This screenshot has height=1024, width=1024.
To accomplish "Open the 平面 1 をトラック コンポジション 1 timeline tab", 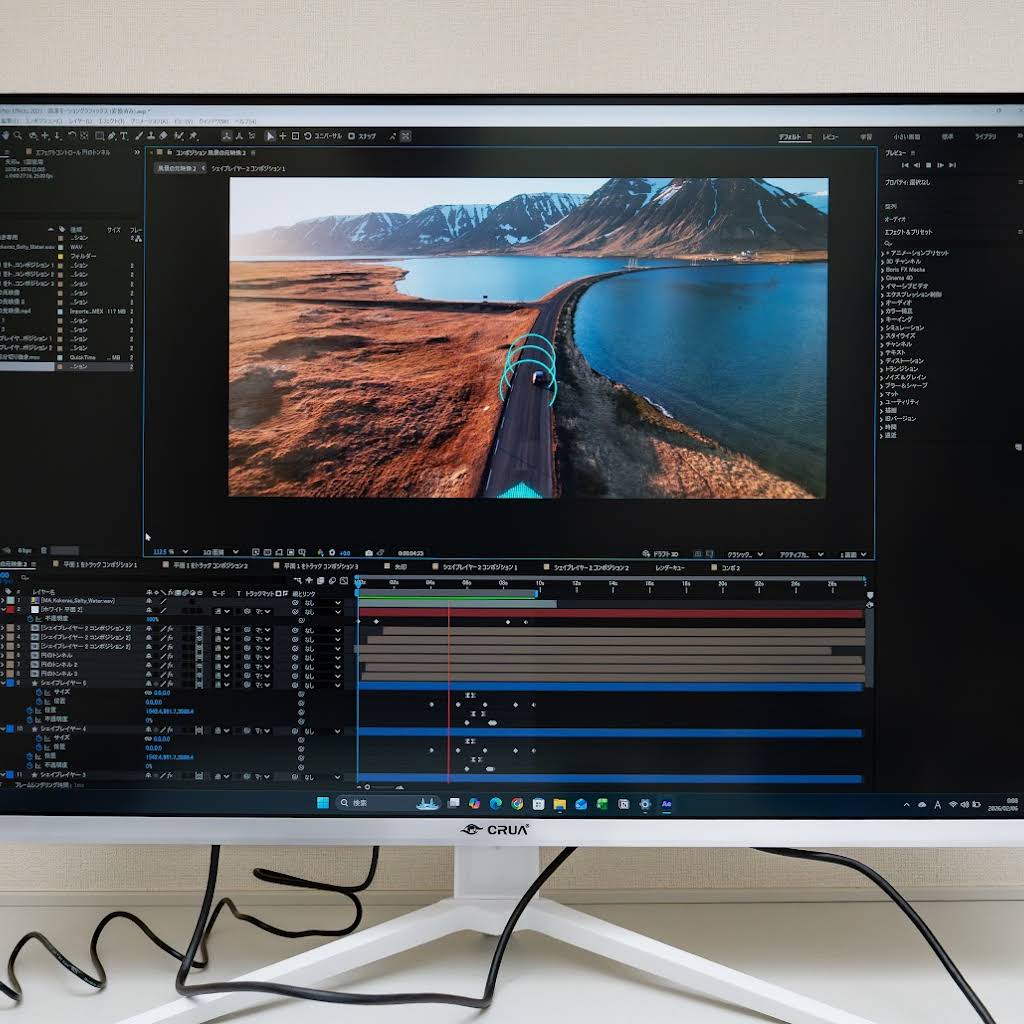I will point(100,564).
